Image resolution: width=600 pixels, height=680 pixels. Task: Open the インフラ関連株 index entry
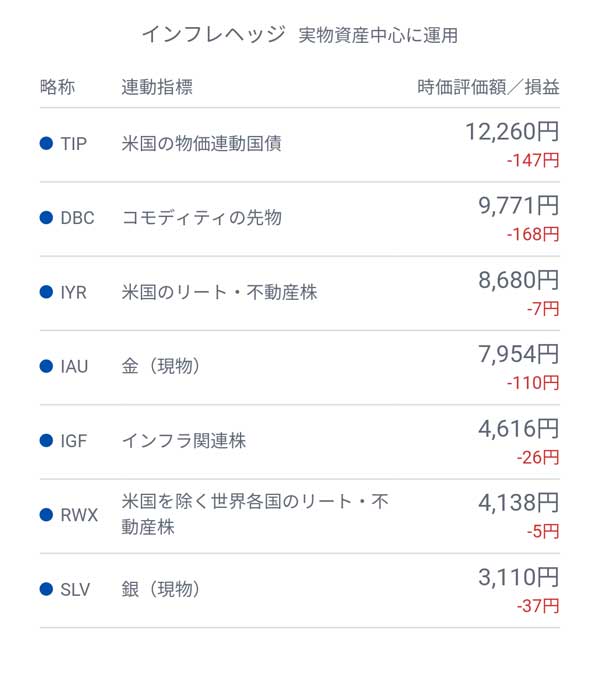183,441
